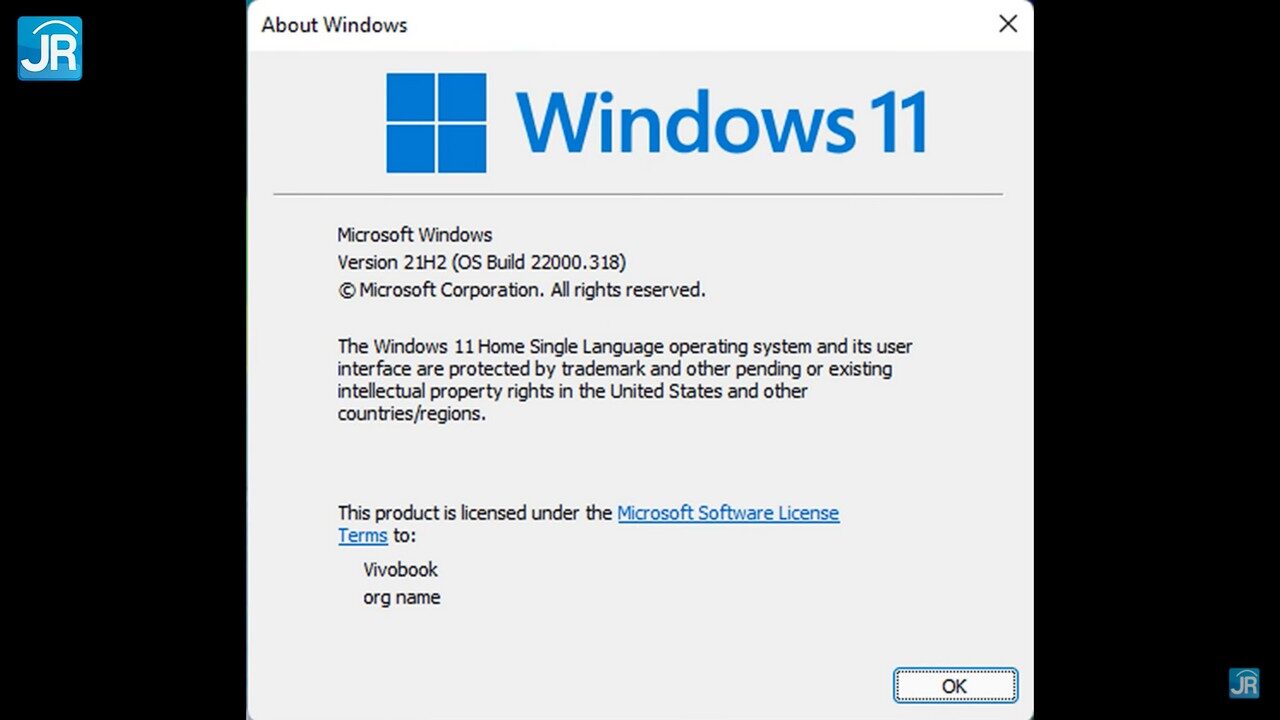Click the underlined Terms link text
The width and height of the screenshot is (1280, 720).
pyautogui.click(x=362, y=535)
